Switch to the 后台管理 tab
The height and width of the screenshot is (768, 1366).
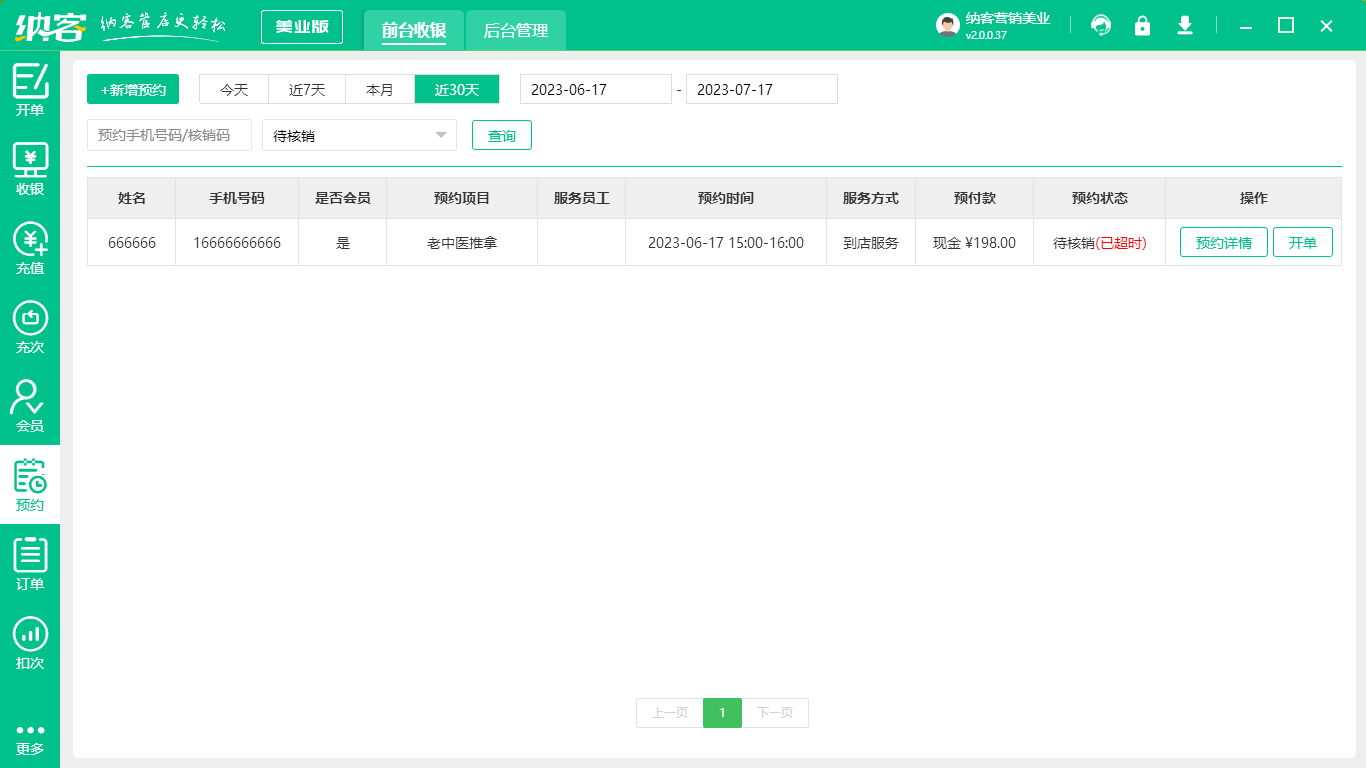tap(518, 31)
